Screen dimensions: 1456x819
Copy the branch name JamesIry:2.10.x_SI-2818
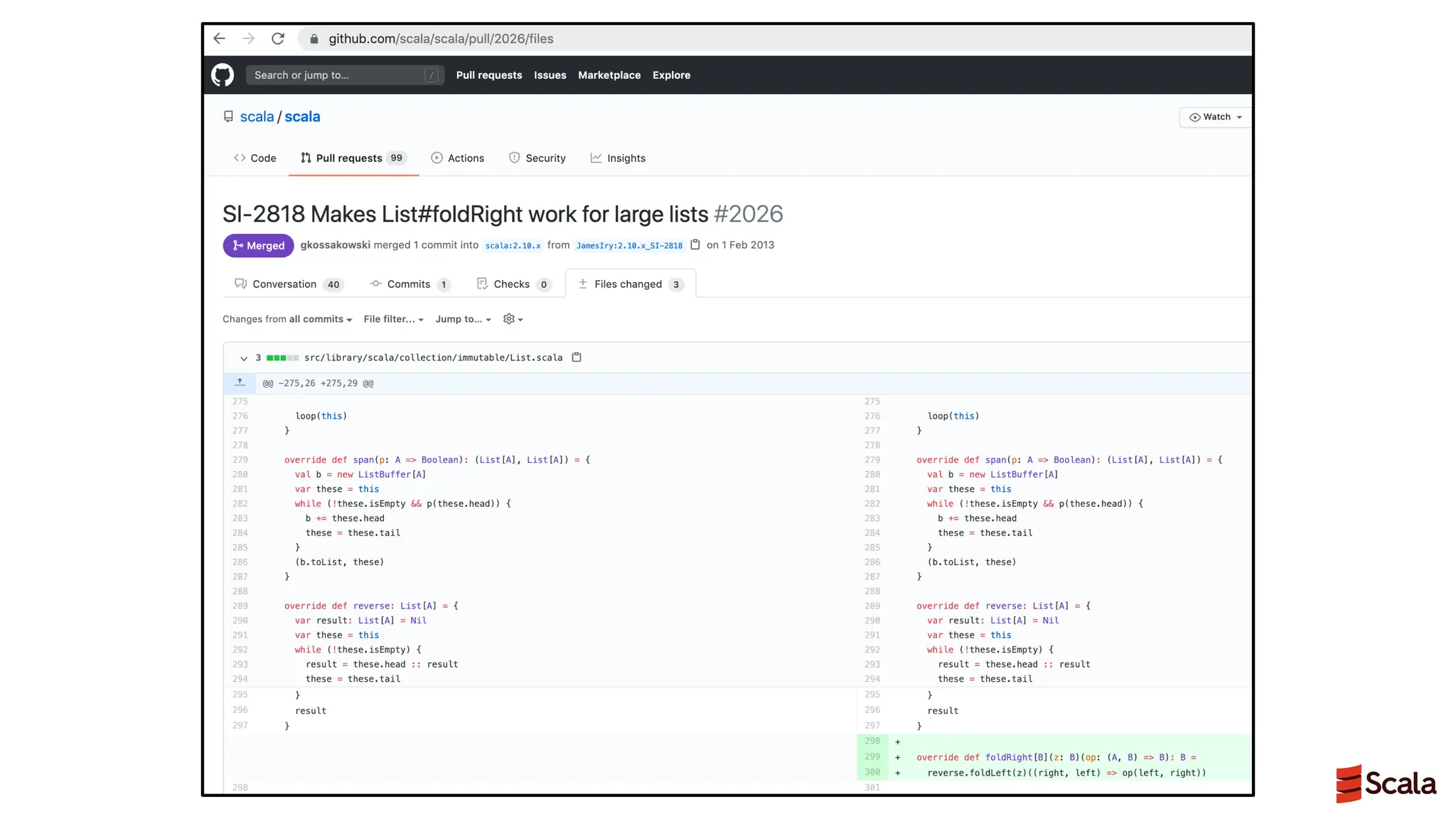(x=695, y=245)
